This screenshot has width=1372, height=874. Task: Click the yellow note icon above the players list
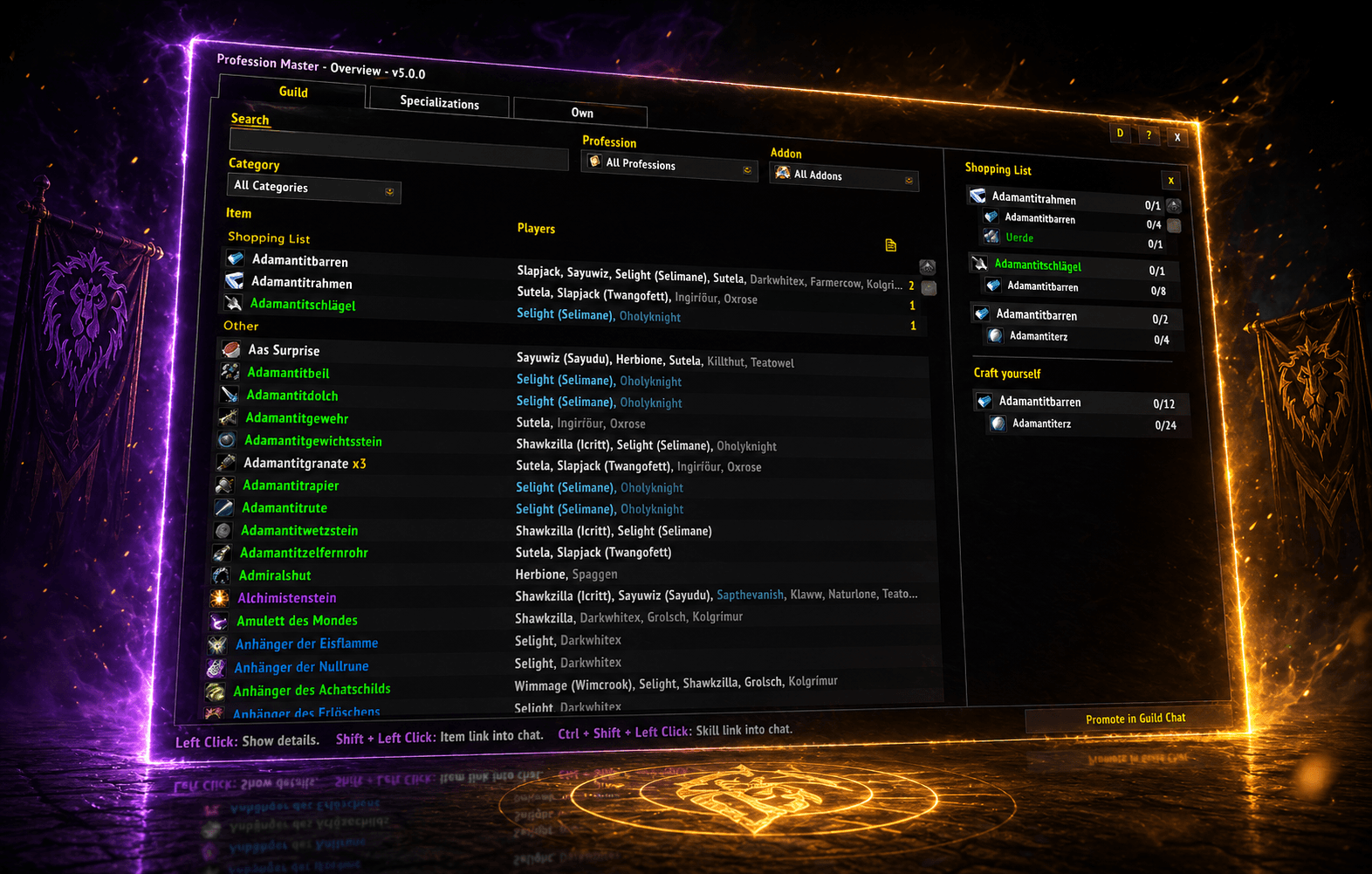tap(891, 245)
